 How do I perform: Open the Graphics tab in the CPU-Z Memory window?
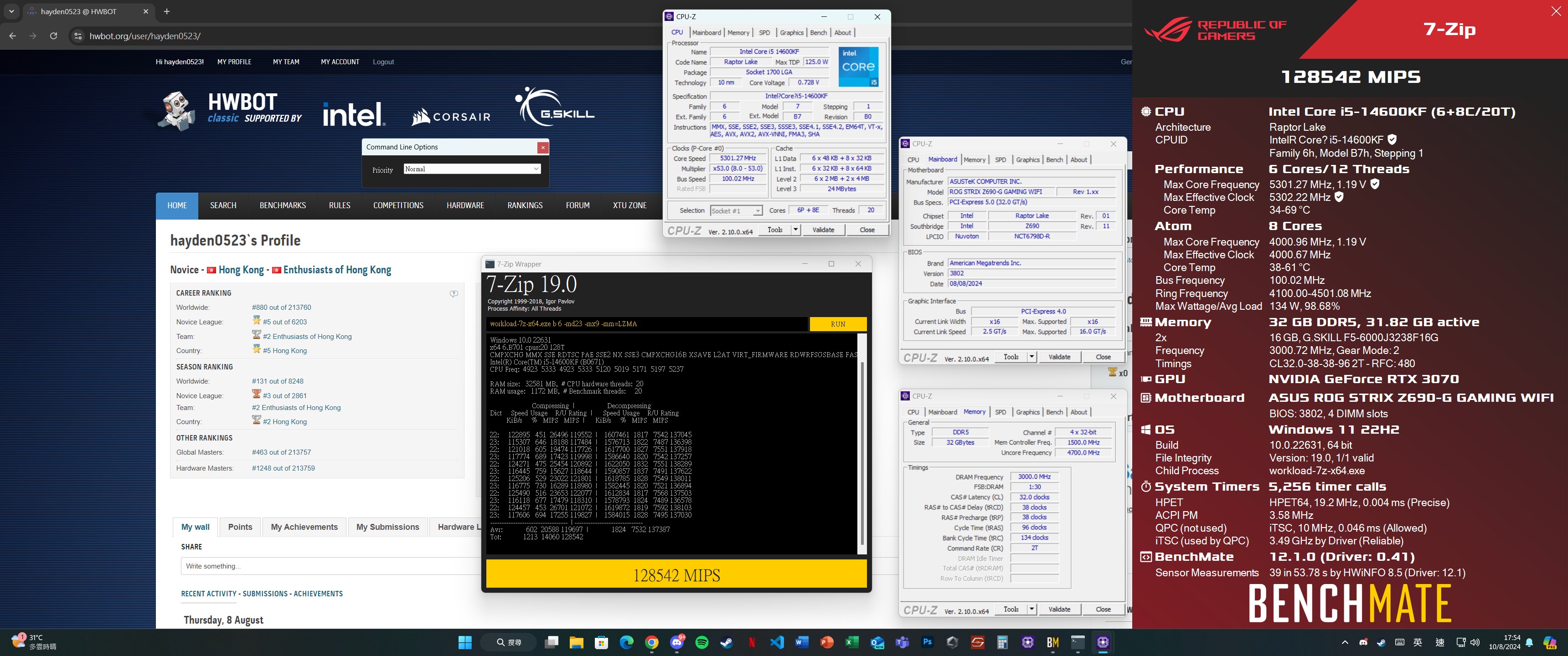coord(1027,413)
